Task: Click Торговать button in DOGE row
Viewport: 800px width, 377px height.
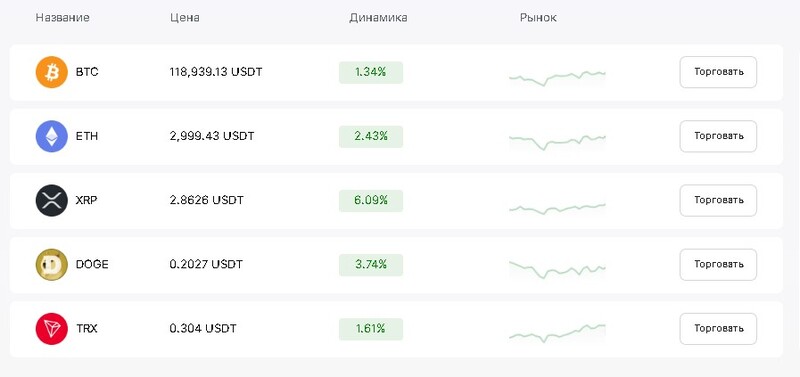Action: coord(718,265)
